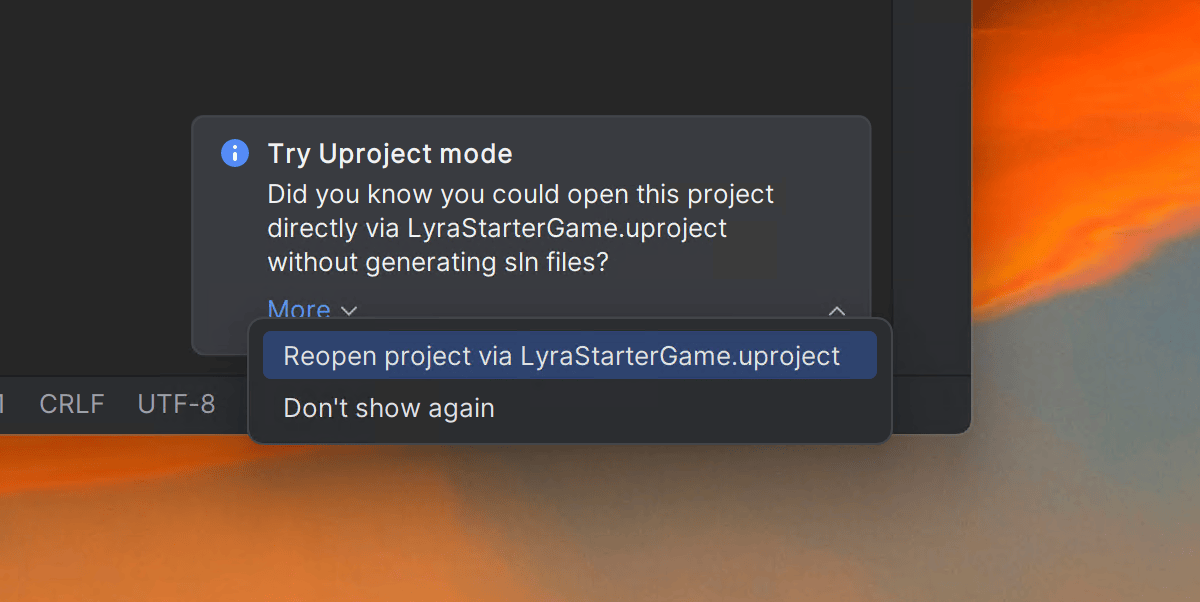The image size is (1200, 602).
Task: Open the More actions link
Action: coord(299,309)
